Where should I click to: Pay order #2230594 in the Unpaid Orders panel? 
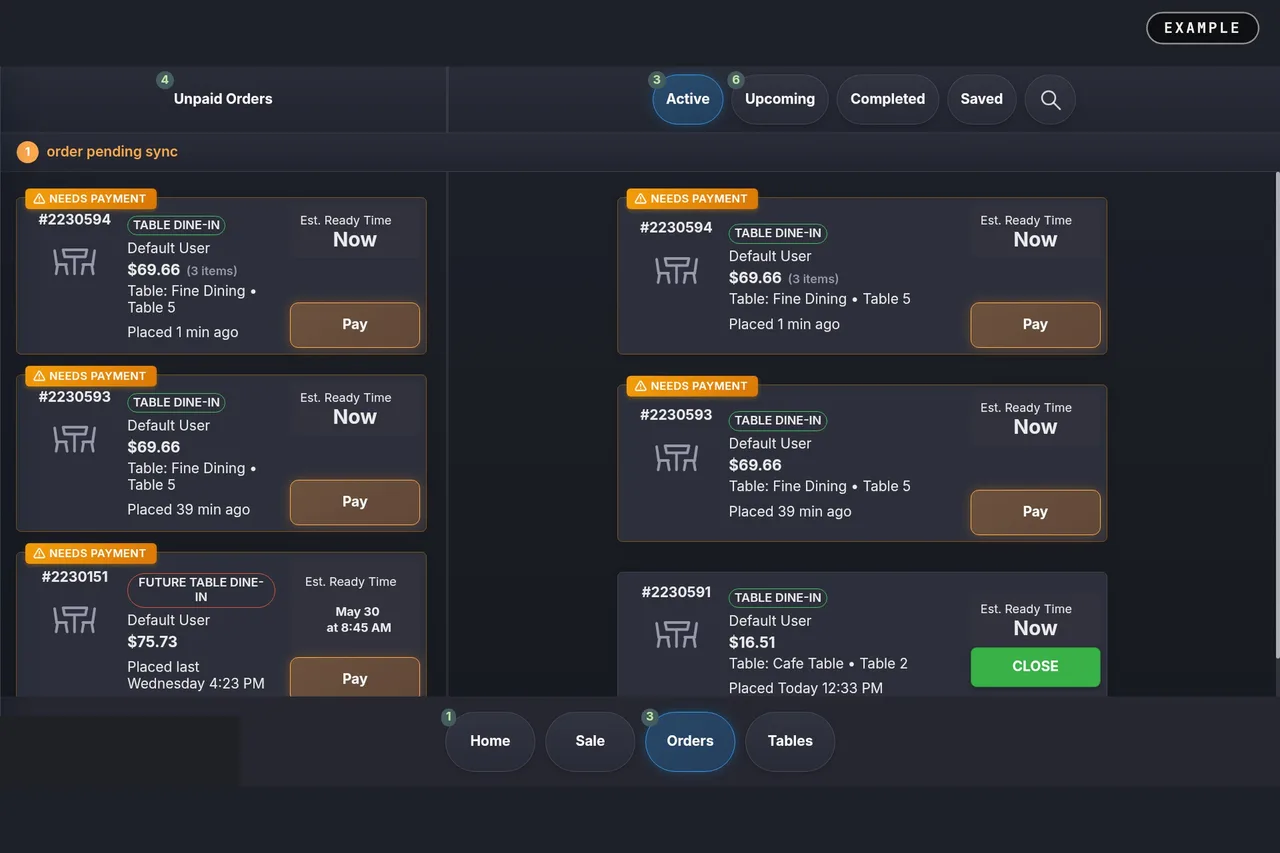point(355,325)
